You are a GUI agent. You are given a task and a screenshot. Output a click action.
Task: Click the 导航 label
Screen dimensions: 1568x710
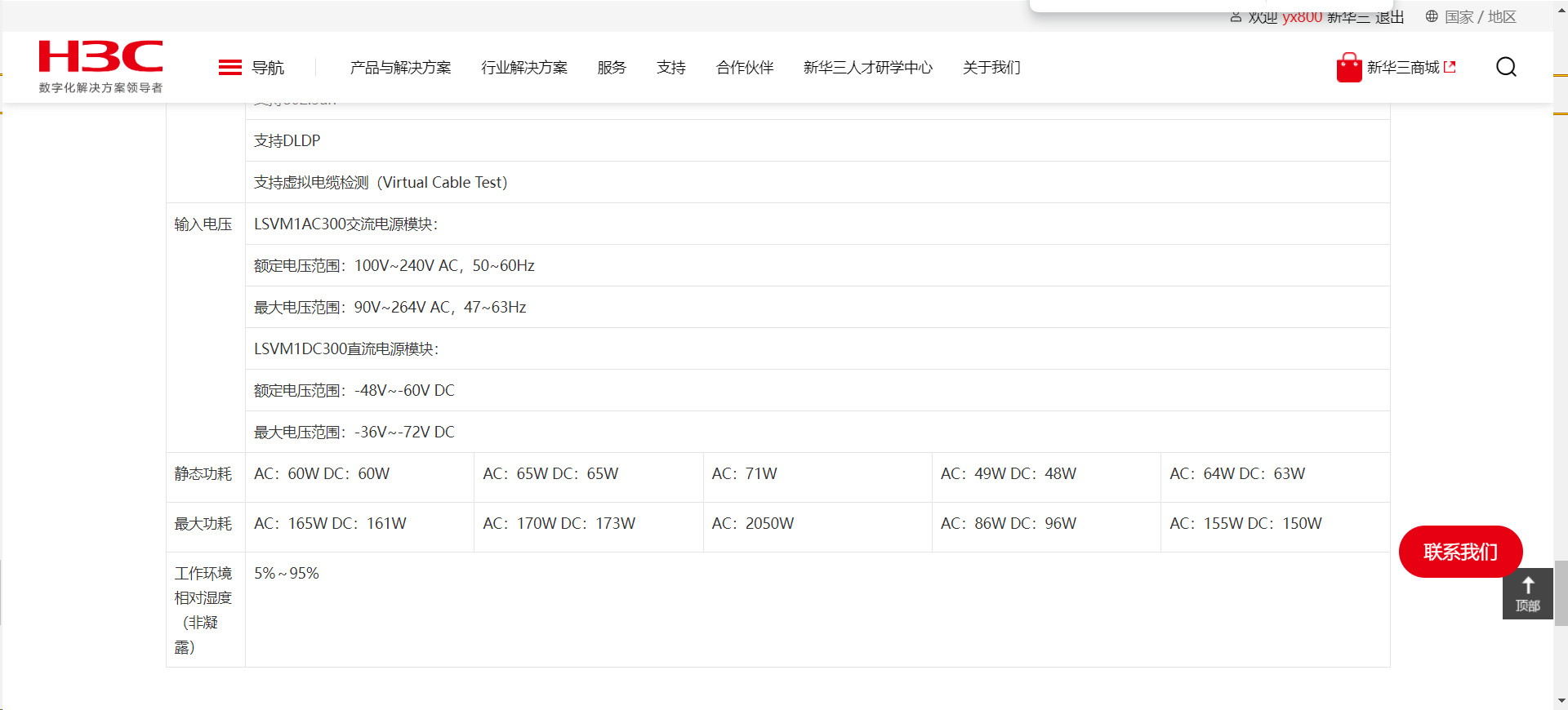268,68
